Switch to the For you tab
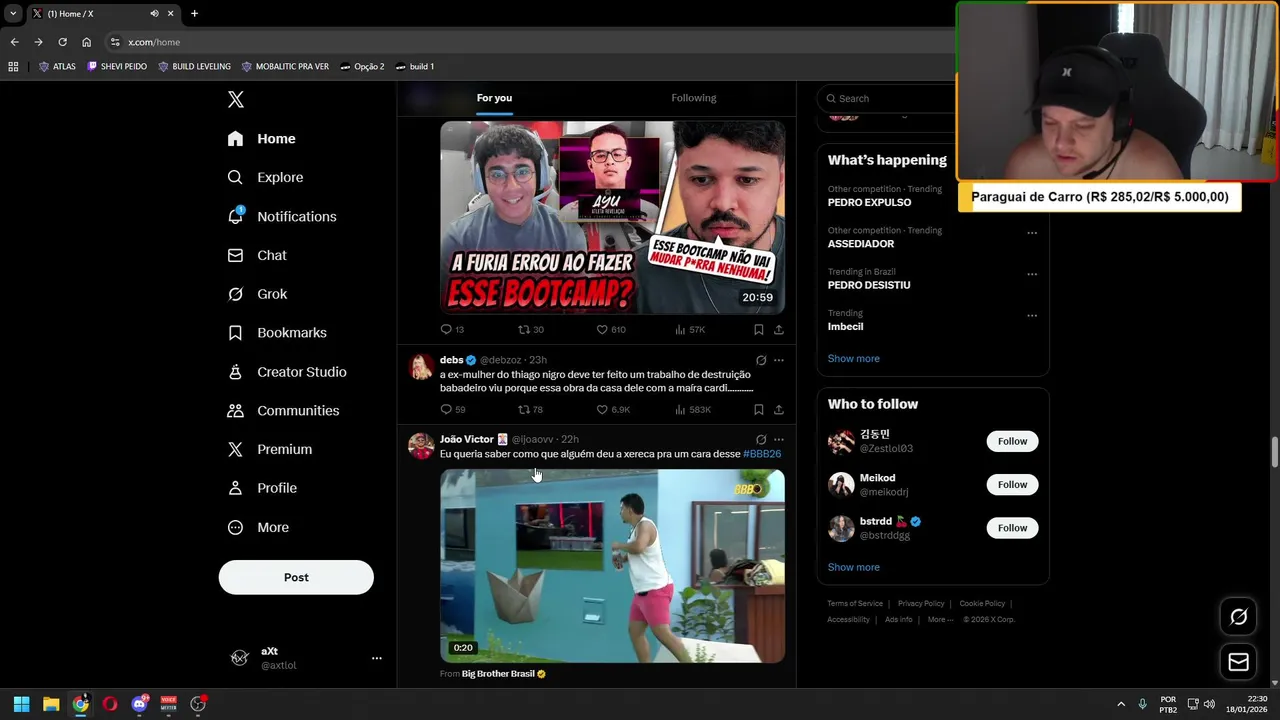This screenshot has height=720, width=1280. (x=494, y=98)
